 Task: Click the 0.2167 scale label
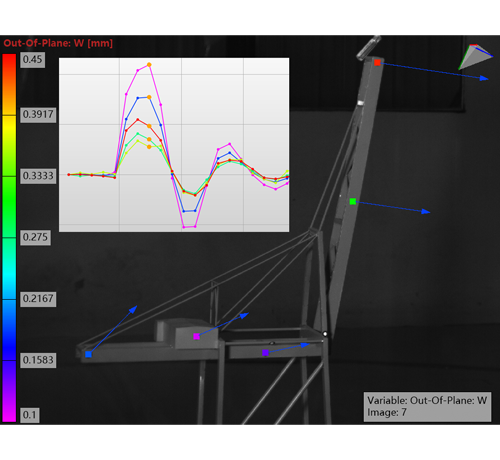pos(38,298)
